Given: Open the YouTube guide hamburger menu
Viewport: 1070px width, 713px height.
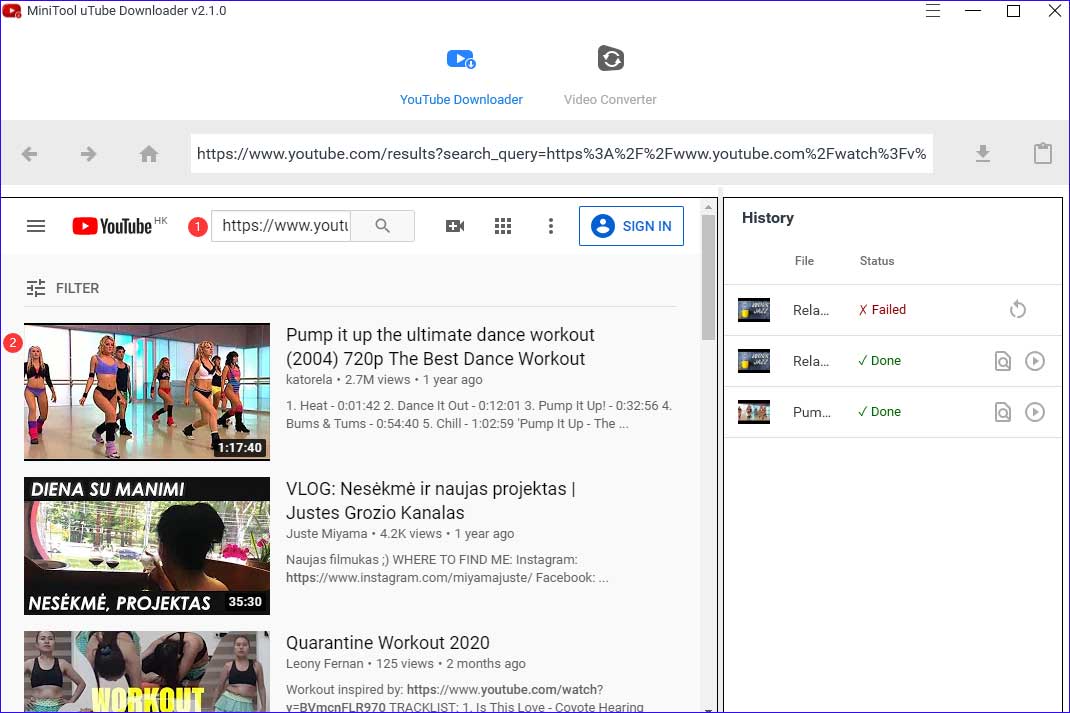Looking at the screenshot, I should point(36,226).
